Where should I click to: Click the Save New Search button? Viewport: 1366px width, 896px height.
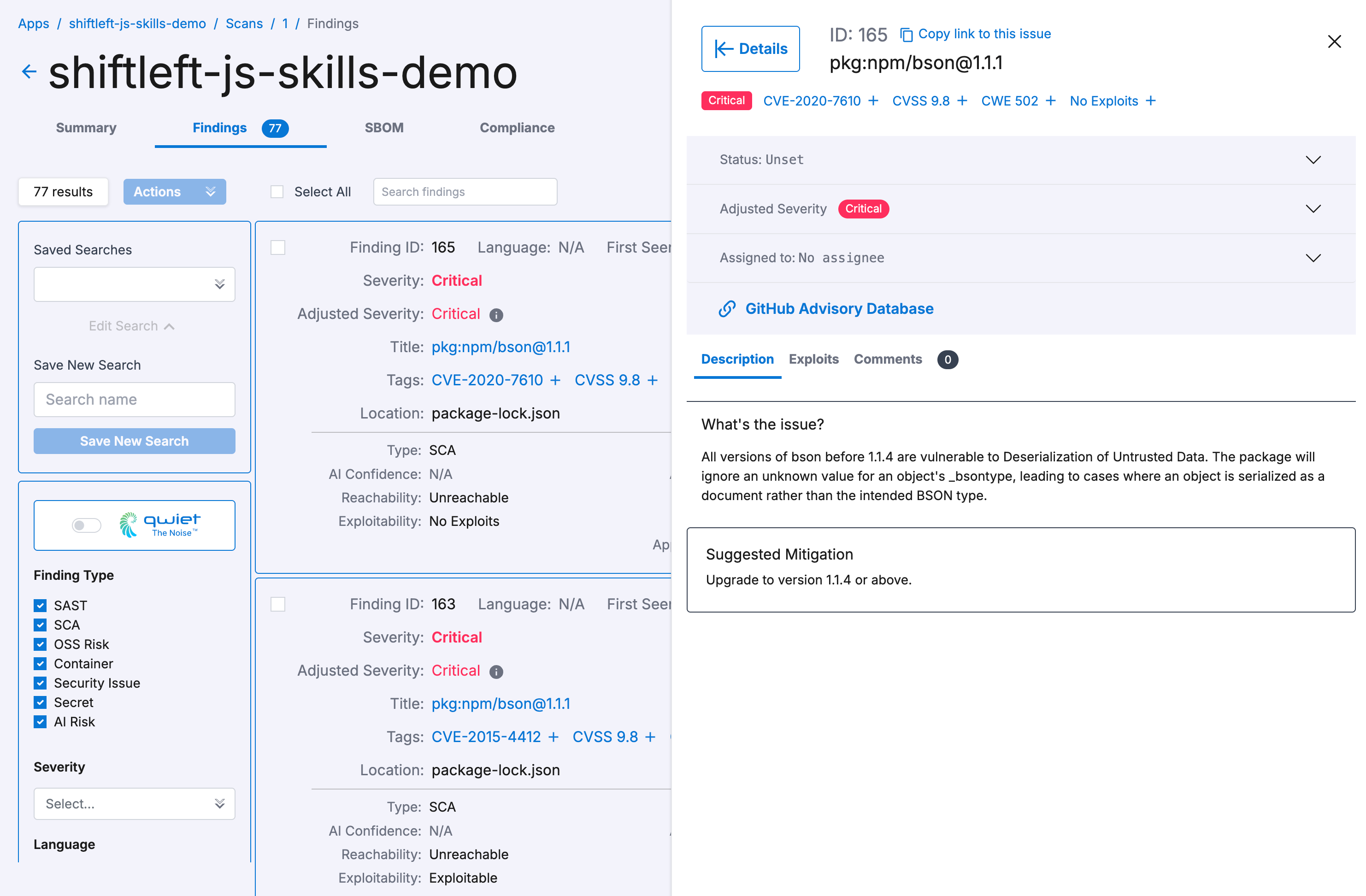(134, 441)
